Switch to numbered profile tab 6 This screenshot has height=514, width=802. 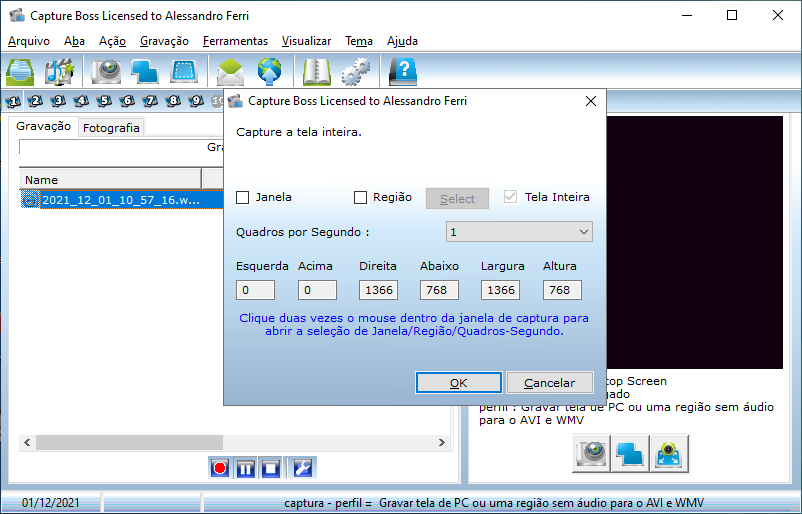pyautogui.click(x=127, y=101)
